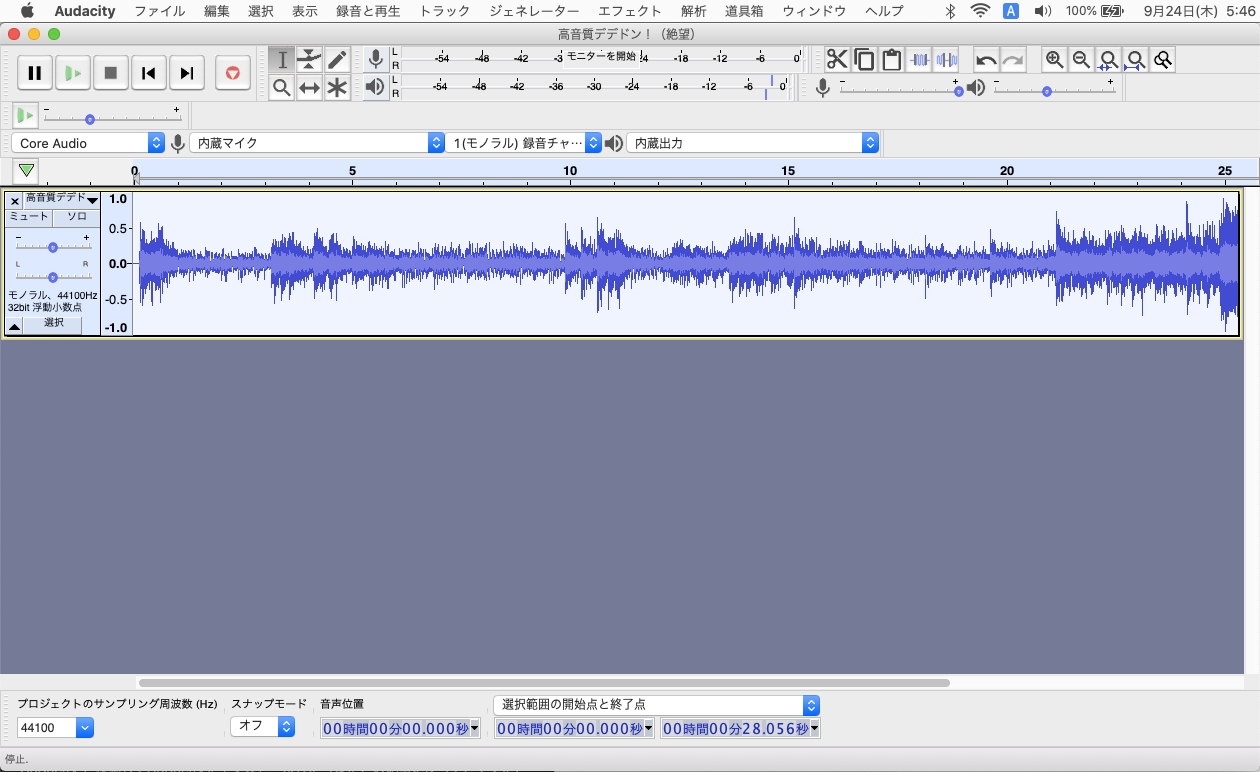
Task: Select the Envelope tool
Action: click(310, 60)
